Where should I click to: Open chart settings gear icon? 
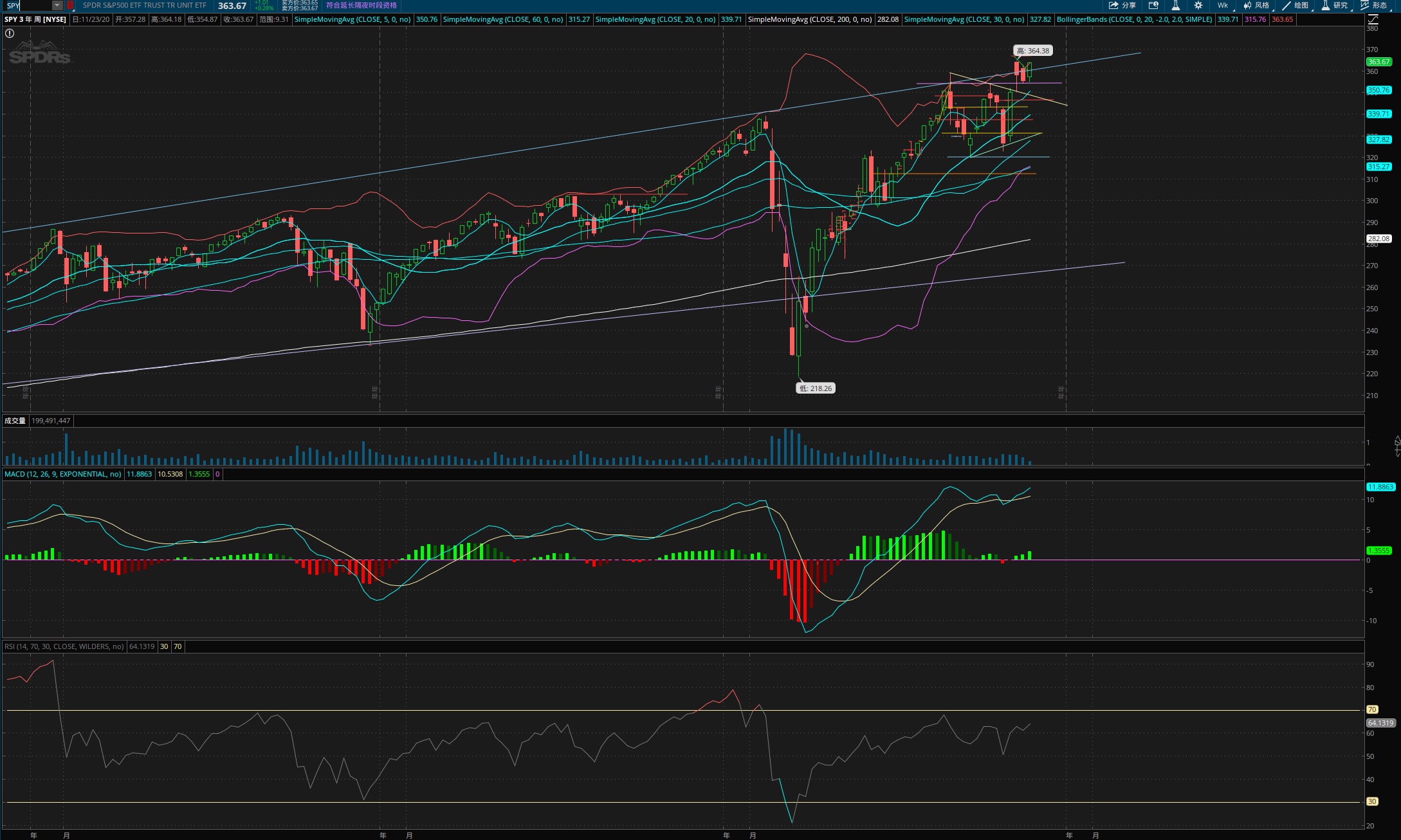[1198, 5]
